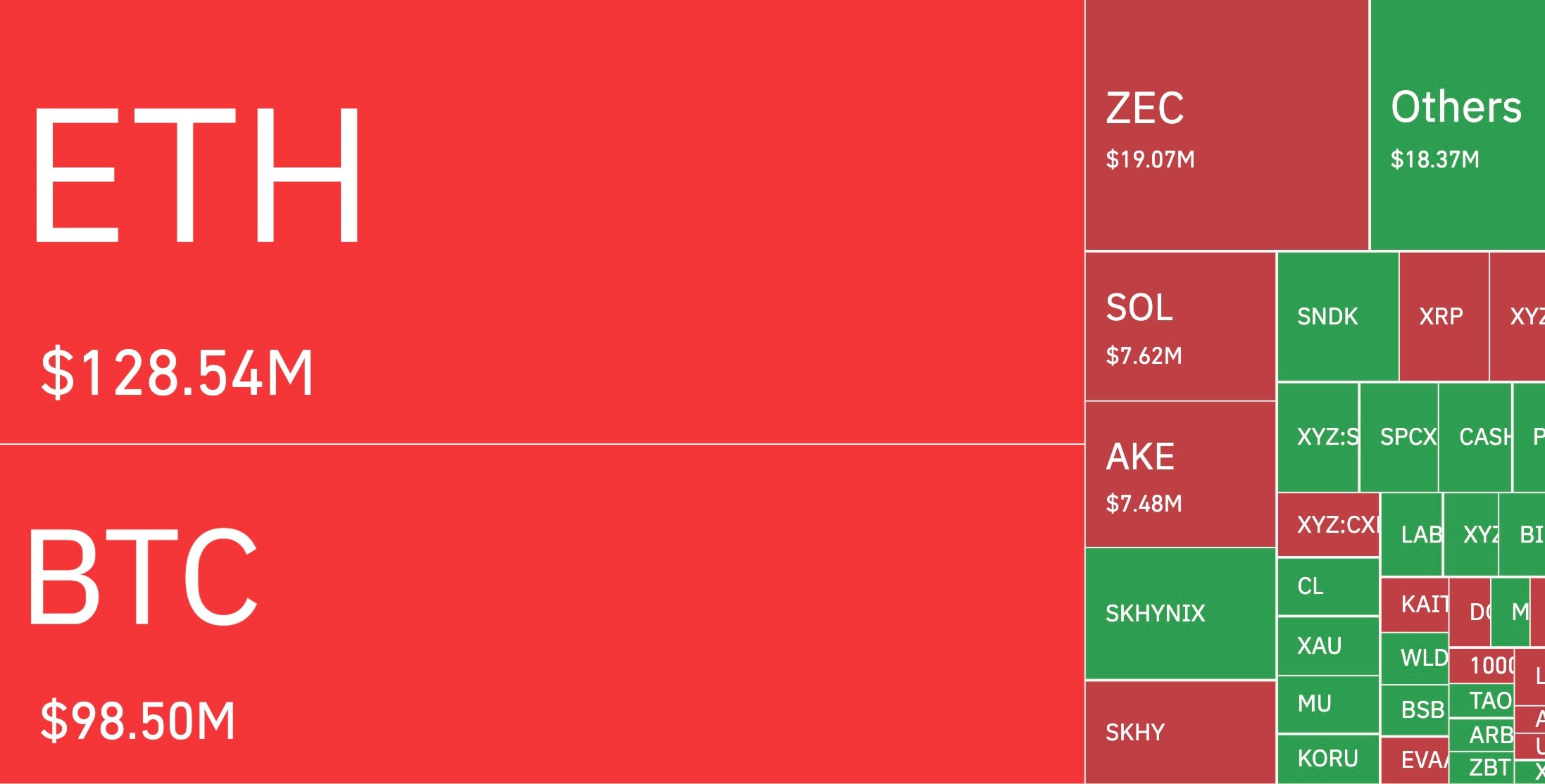Click the SOL $7.62M tile
1545x784 pixels.
[x=1180, y=326]
